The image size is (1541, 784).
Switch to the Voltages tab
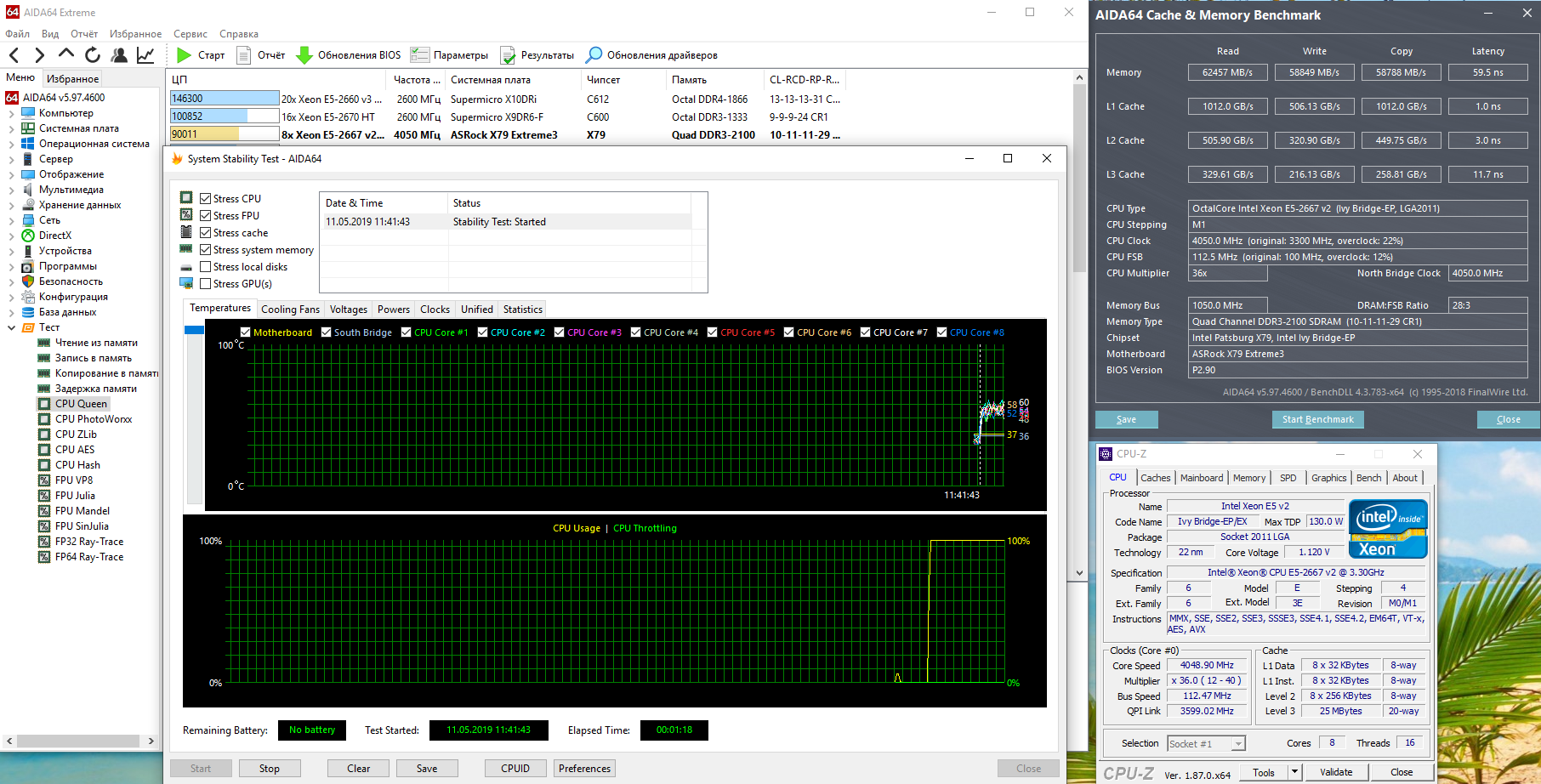click(349, 310)
